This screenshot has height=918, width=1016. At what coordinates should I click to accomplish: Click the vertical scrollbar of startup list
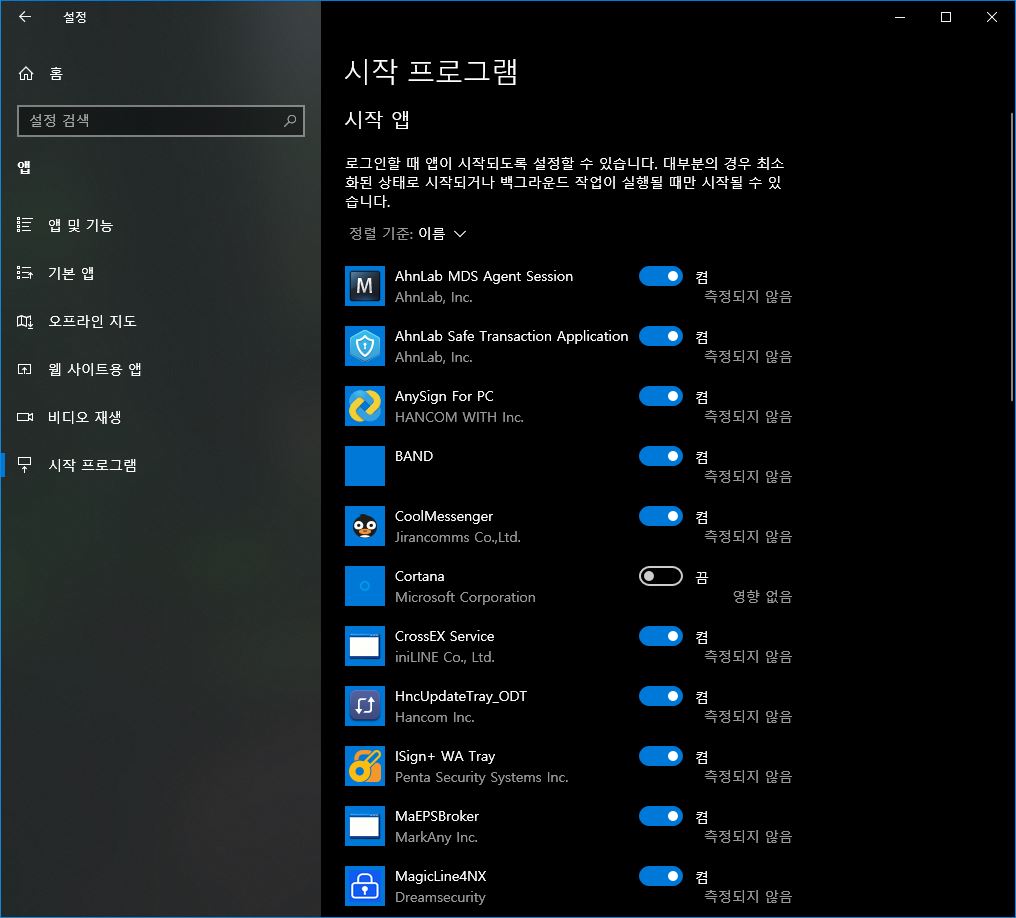[1011, 257]
